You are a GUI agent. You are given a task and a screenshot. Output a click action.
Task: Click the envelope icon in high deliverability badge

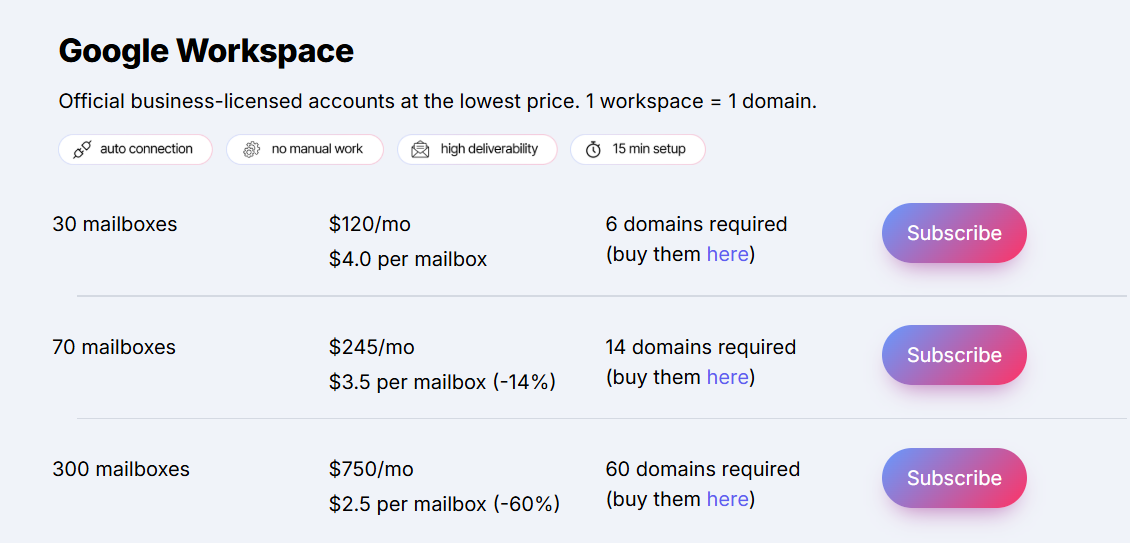420,149
